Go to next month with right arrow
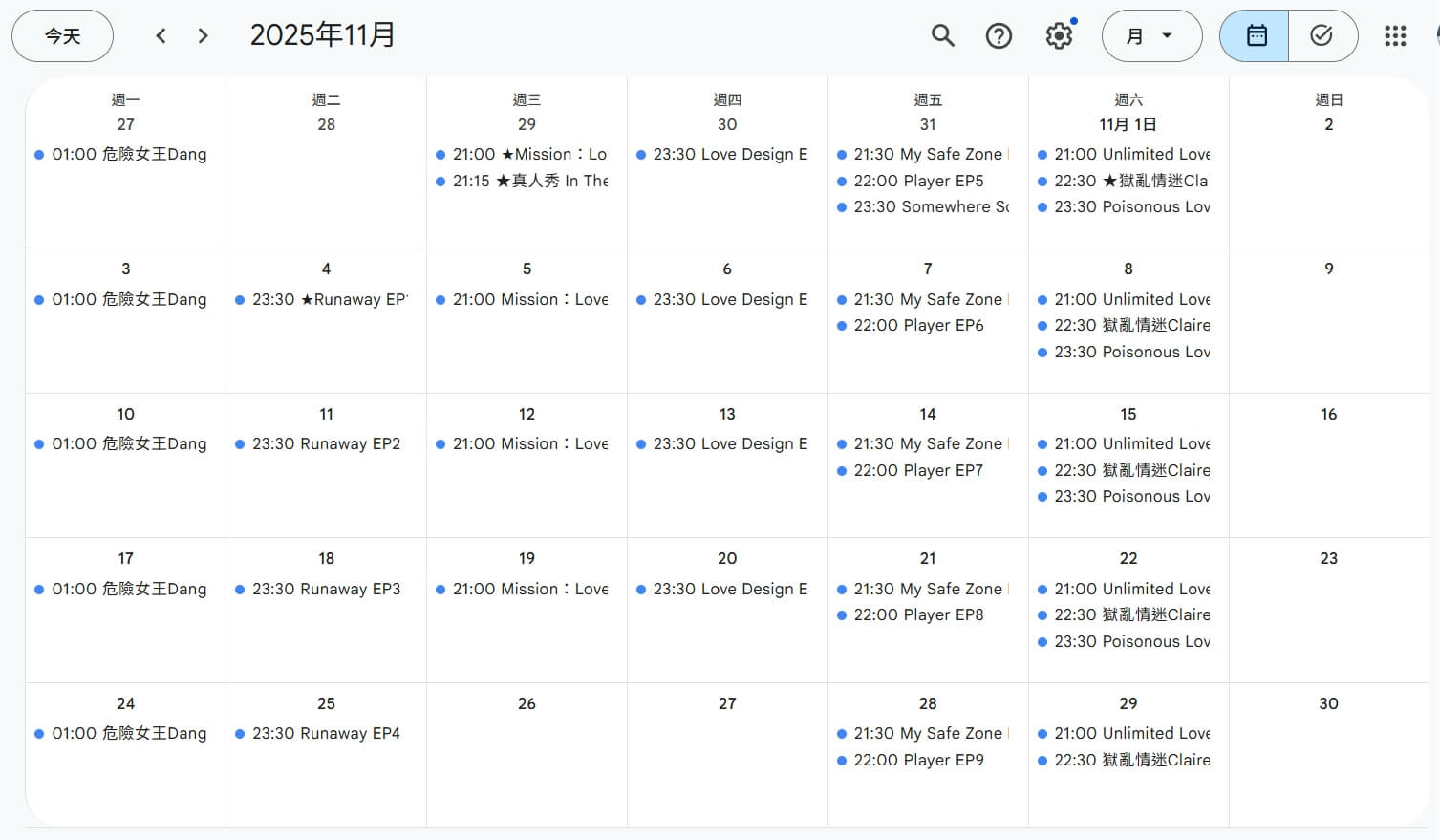This screenshot has height=840, width=1440. [x=203, y=36]
